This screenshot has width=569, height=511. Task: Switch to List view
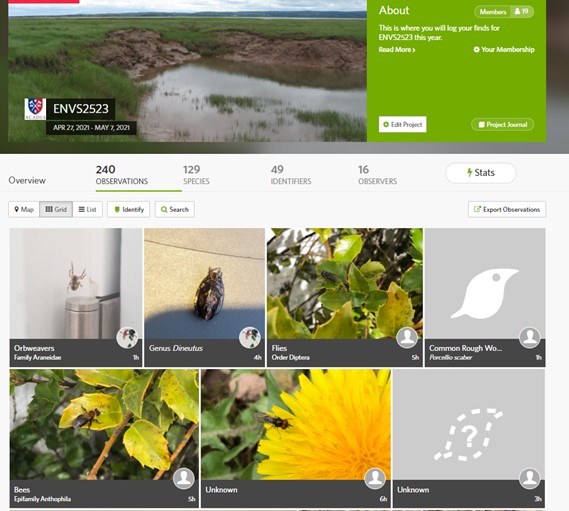87,209
